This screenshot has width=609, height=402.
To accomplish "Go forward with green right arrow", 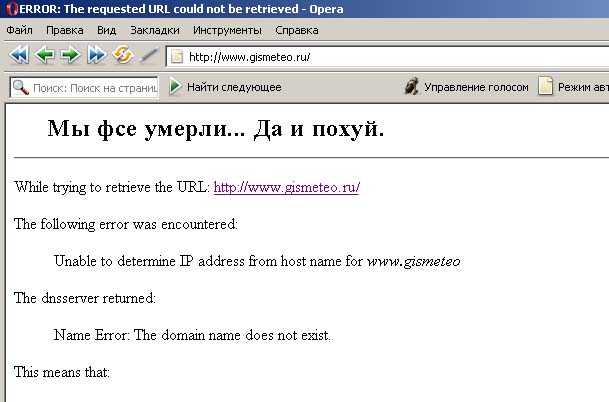I will [70, 55].
